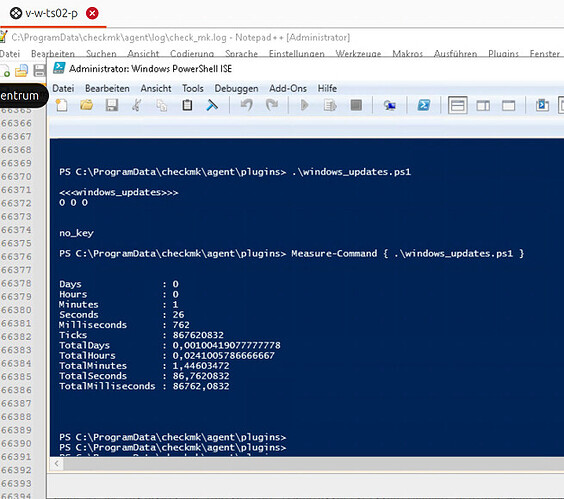
Task: Launch PowerShell.exe from the toolbar icon
Action: click(424, 105)
